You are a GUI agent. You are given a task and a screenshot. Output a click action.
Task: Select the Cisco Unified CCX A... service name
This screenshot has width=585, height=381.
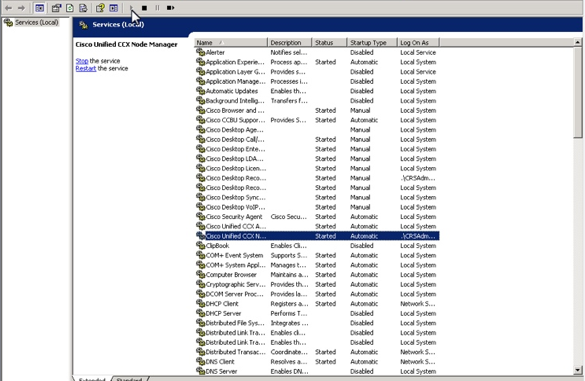click(236, 227)
